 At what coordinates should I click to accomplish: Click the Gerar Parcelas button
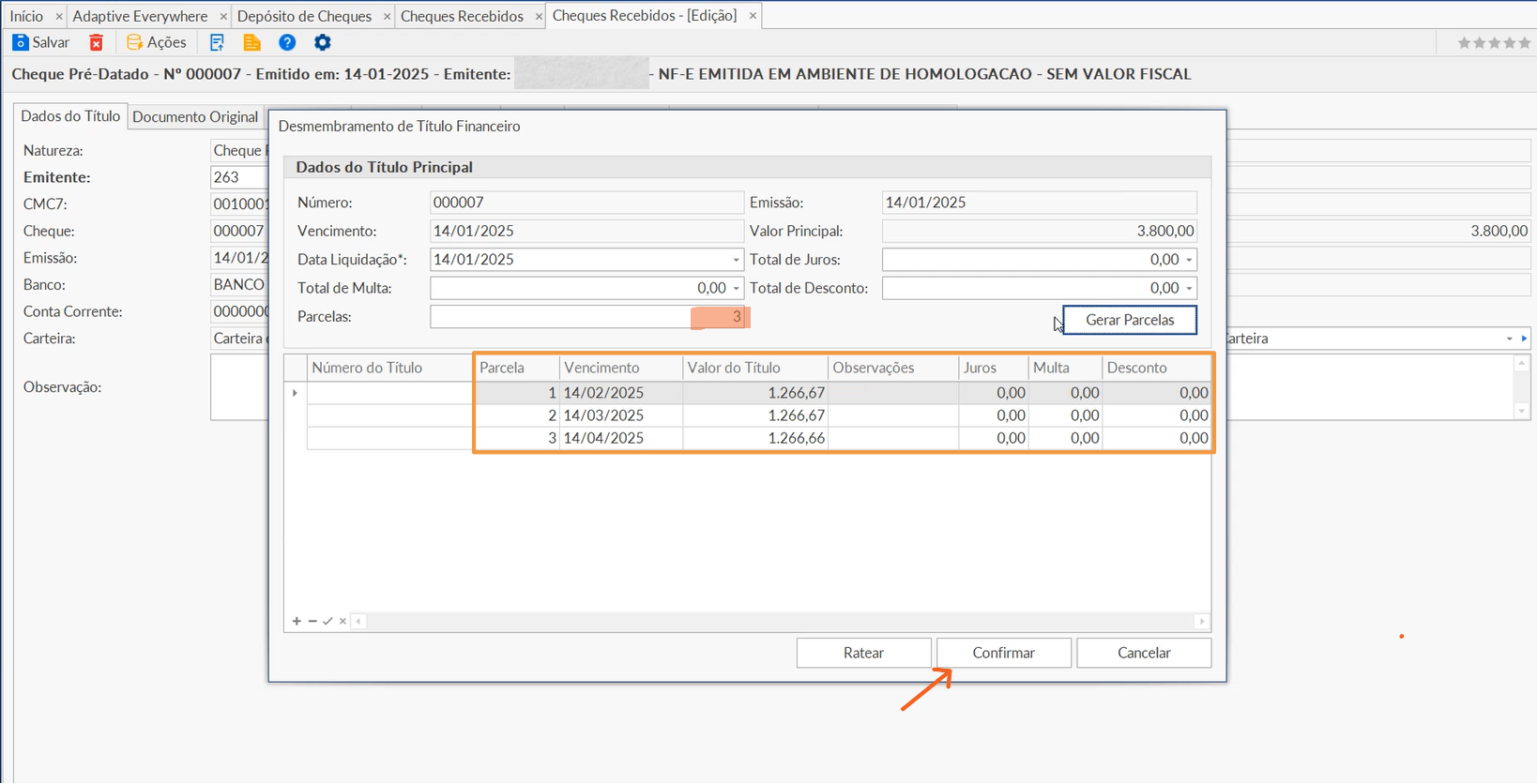coord(1130,320)
